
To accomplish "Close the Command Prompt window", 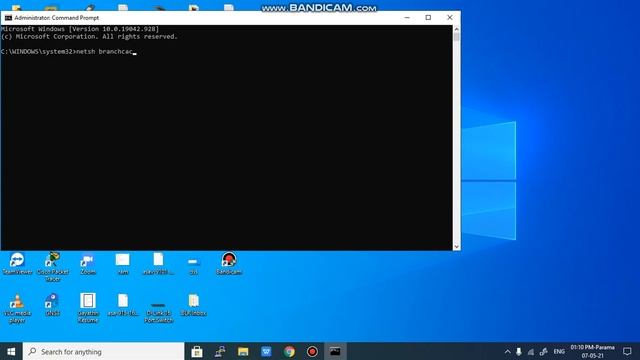I will [x=449, y=18].
